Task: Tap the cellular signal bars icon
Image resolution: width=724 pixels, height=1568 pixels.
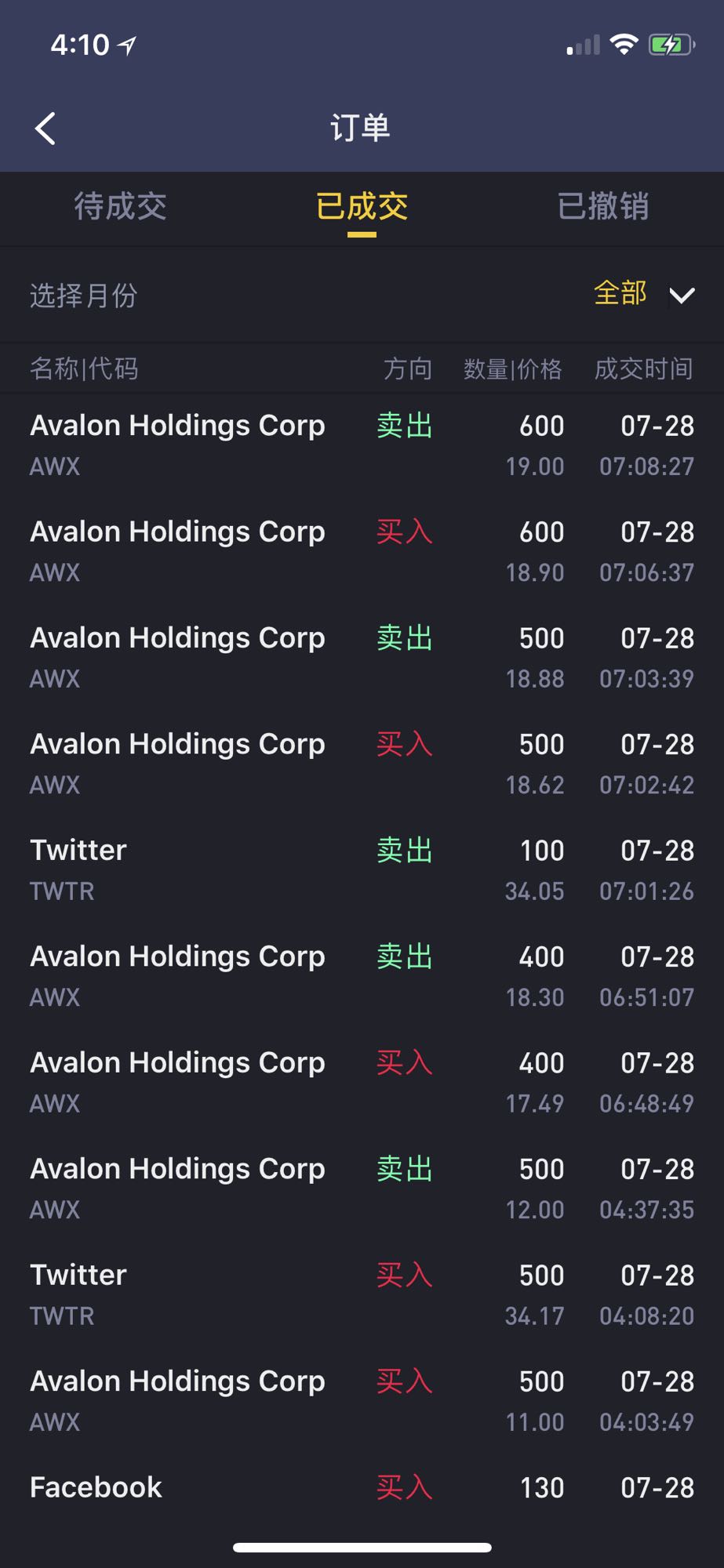Action: click(x=583, y=45)
